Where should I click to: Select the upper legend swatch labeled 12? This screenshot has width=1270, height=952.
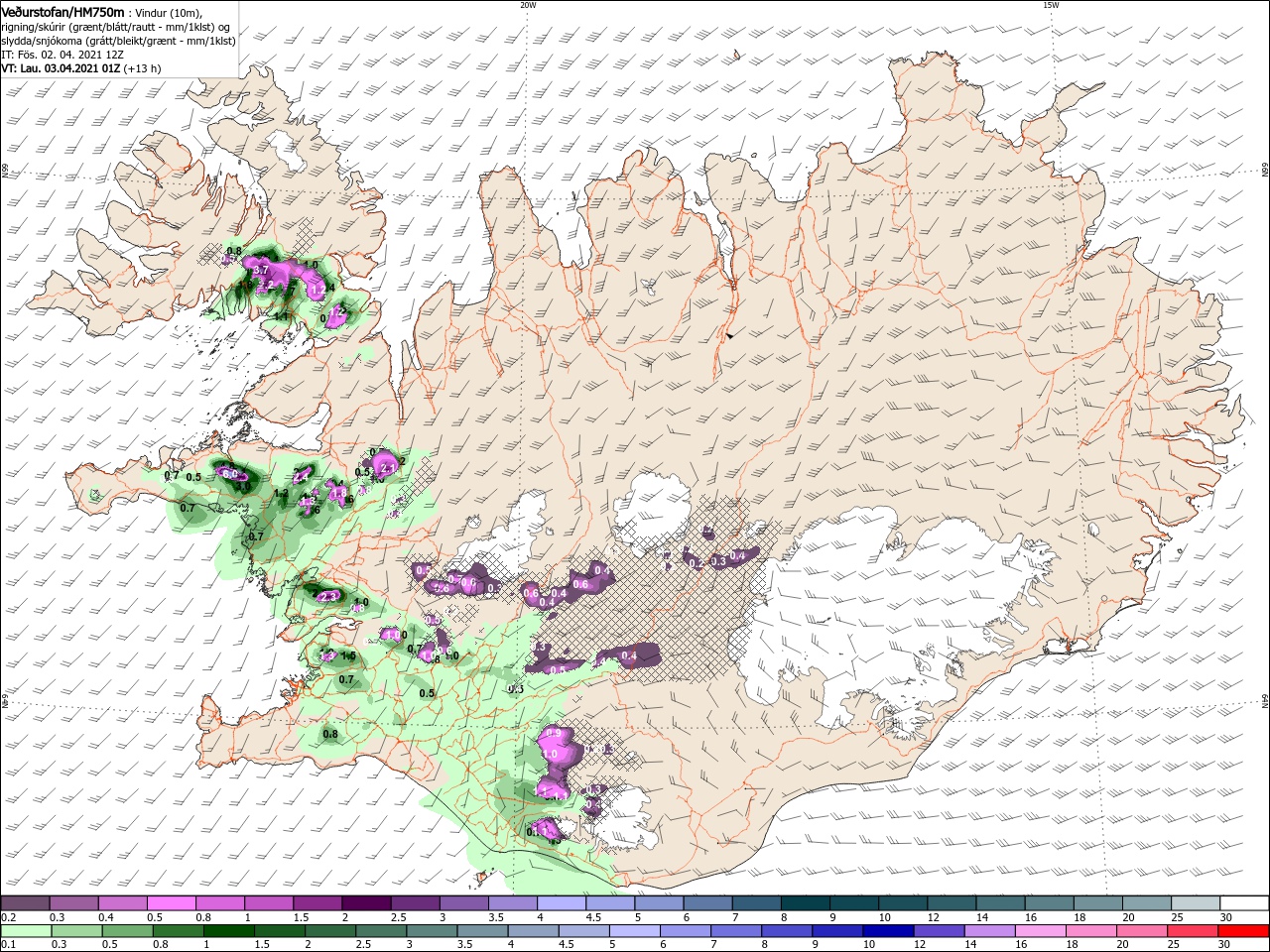pos(950,903)
